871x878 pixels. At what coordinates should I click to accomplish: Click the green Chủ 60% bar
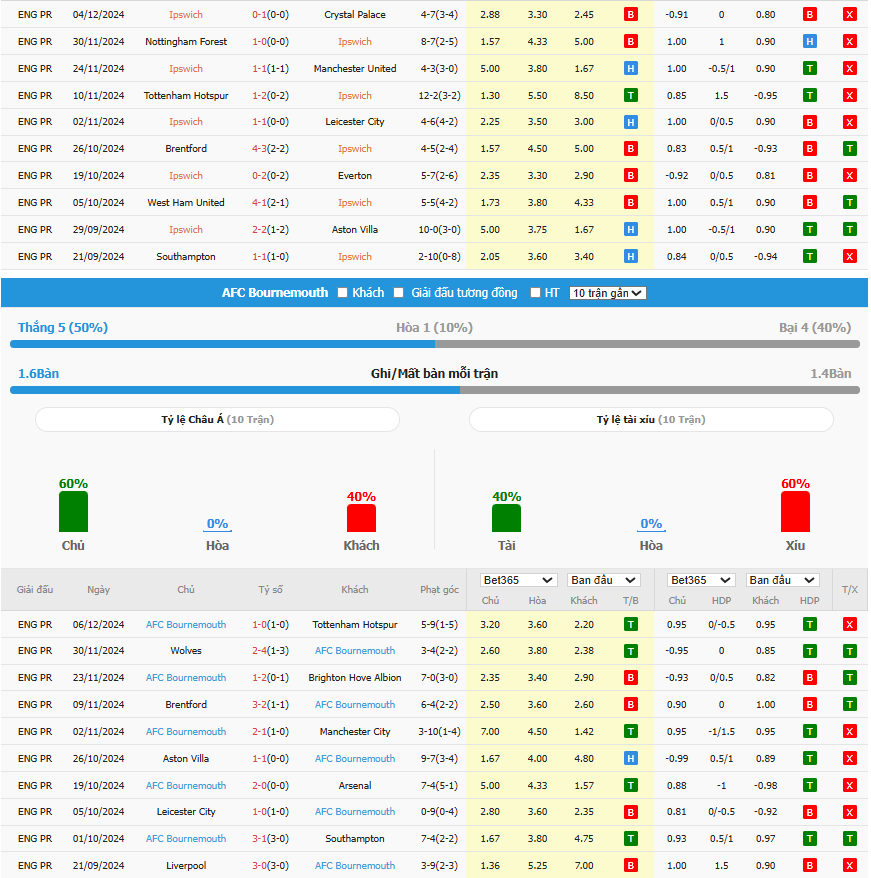click(73, 512)
